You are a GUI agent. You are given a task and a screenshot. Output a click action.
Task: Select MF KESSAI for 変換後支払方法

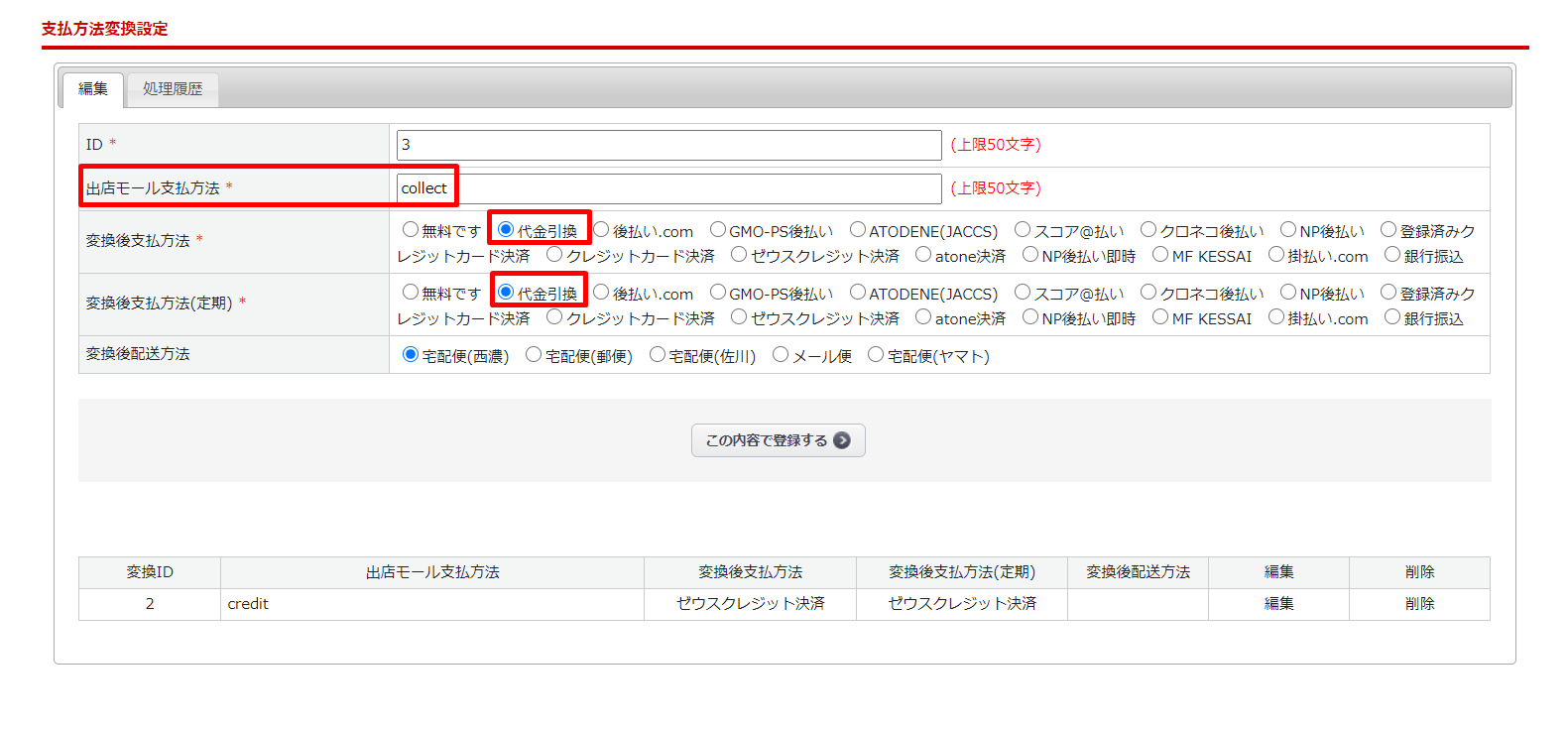1160,255
